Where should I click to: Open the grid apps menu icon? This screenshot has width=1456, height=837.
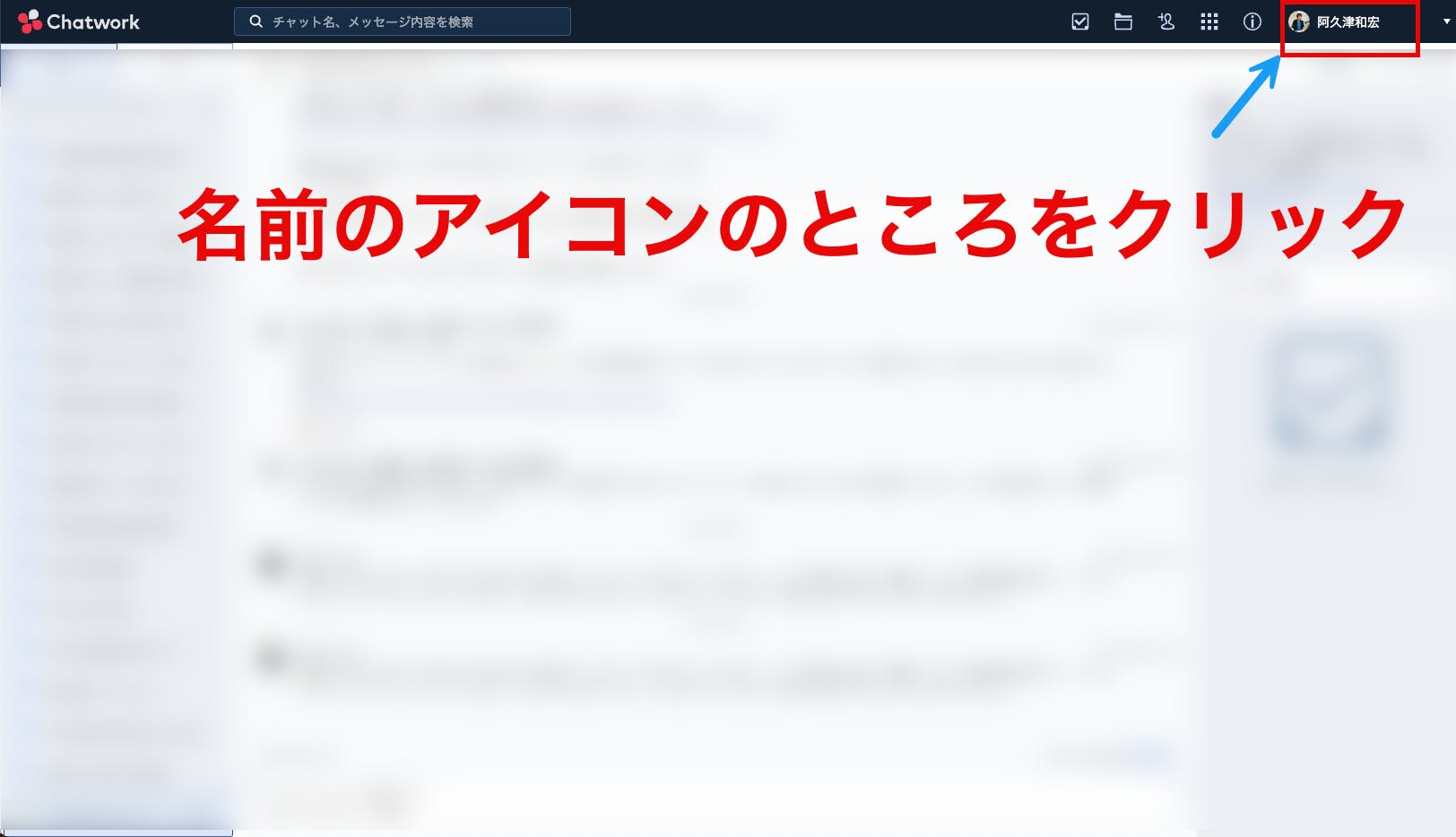pos(1209,22)
